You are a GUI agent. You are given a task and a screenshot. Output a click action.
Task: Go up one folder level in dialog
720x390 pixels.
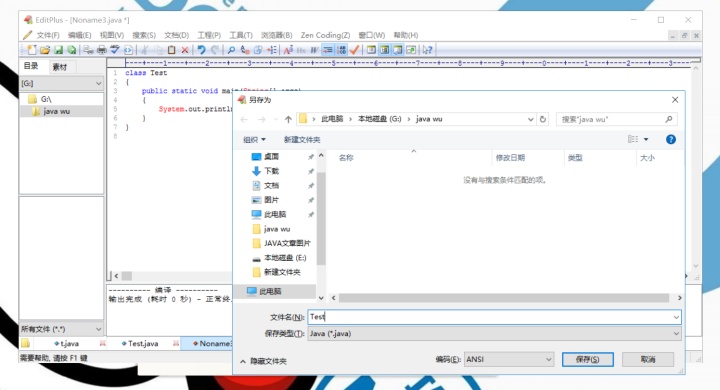click(288, 119)
